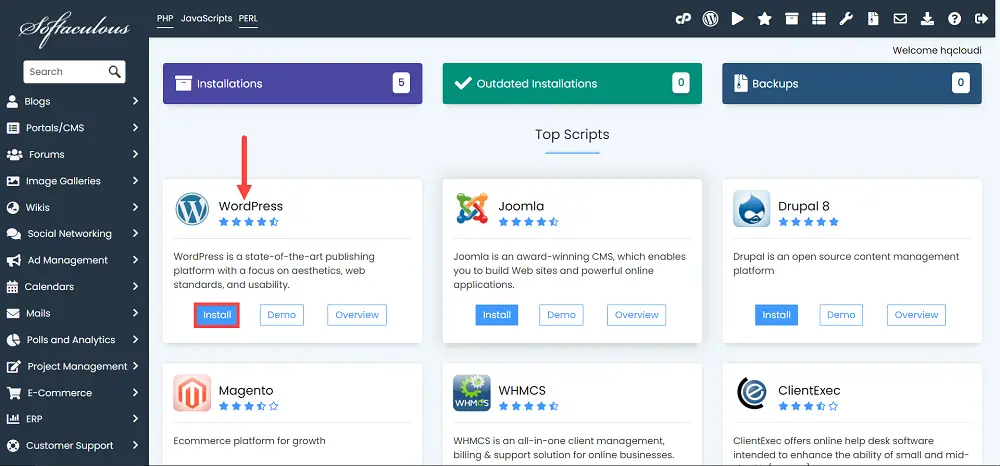Image resolution: width=1000 pixels, height=466 pixels.
Task: Click the download icon in top toolbar
Action: pyautogui.click(x=927, y=18)
